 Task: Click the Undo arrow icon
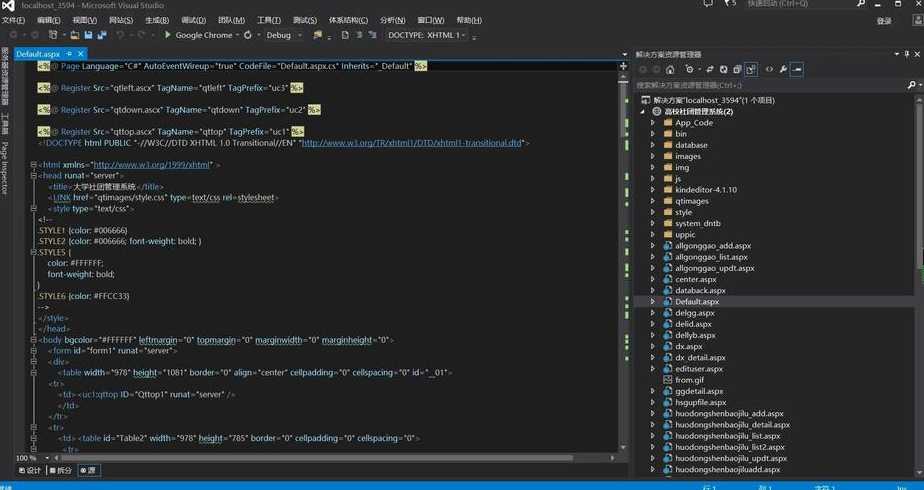click(121, 35)
